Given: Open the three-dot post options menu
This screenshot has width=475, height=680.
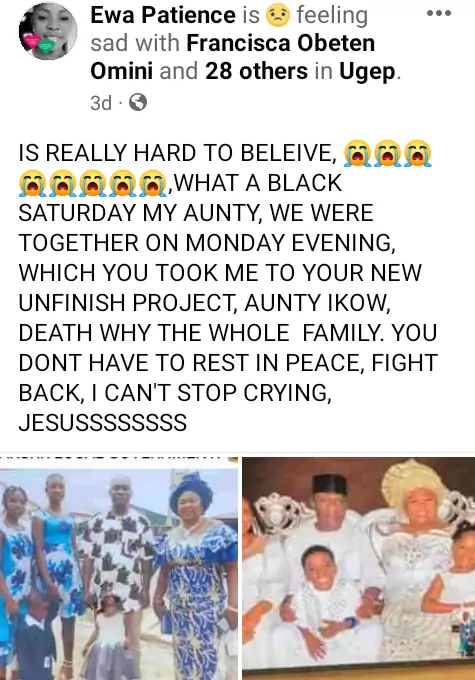Looking at the screenshot, I should point(439,14).
